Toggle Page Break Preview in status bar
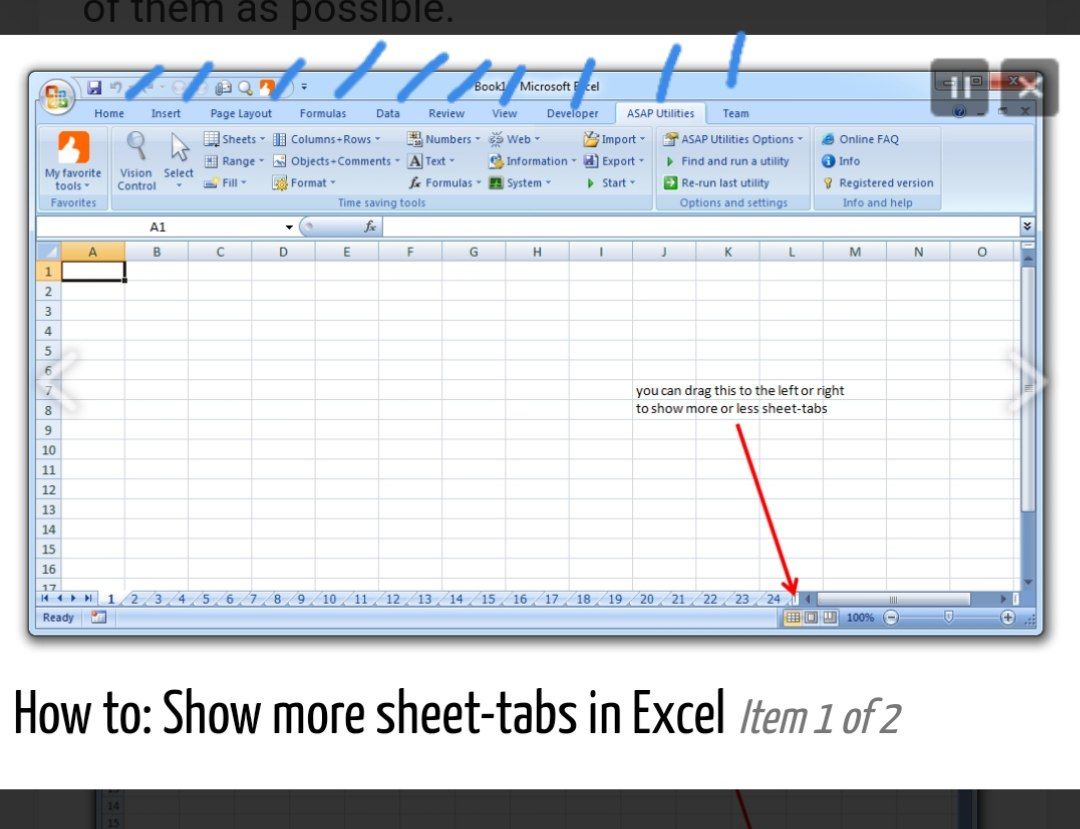 point(830,618)
